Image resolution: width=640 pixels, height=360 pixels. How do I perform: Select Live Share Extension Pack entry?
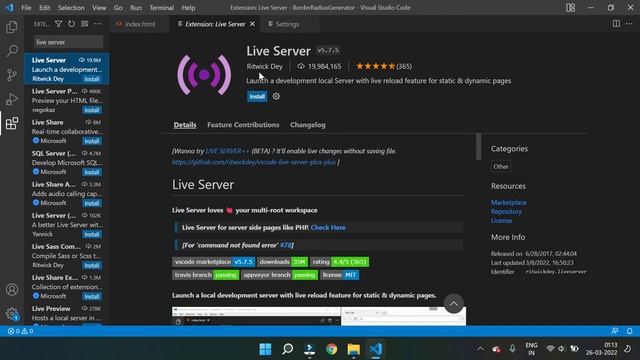click(x=67, y=287)
